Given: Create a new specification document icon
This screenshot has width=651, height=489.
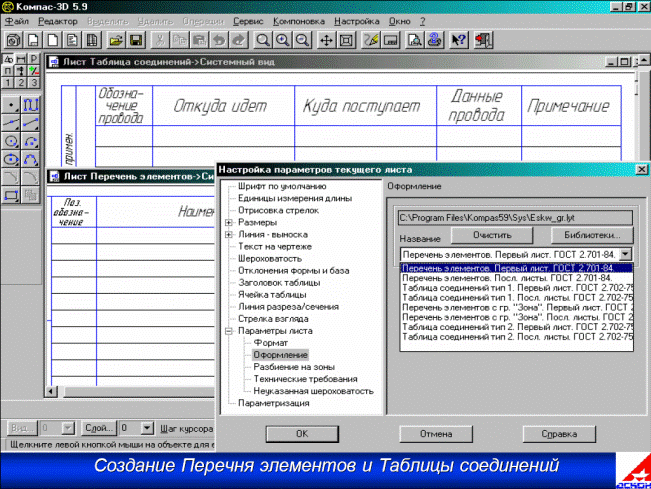Looking at the screenshot, I should 92,40.
